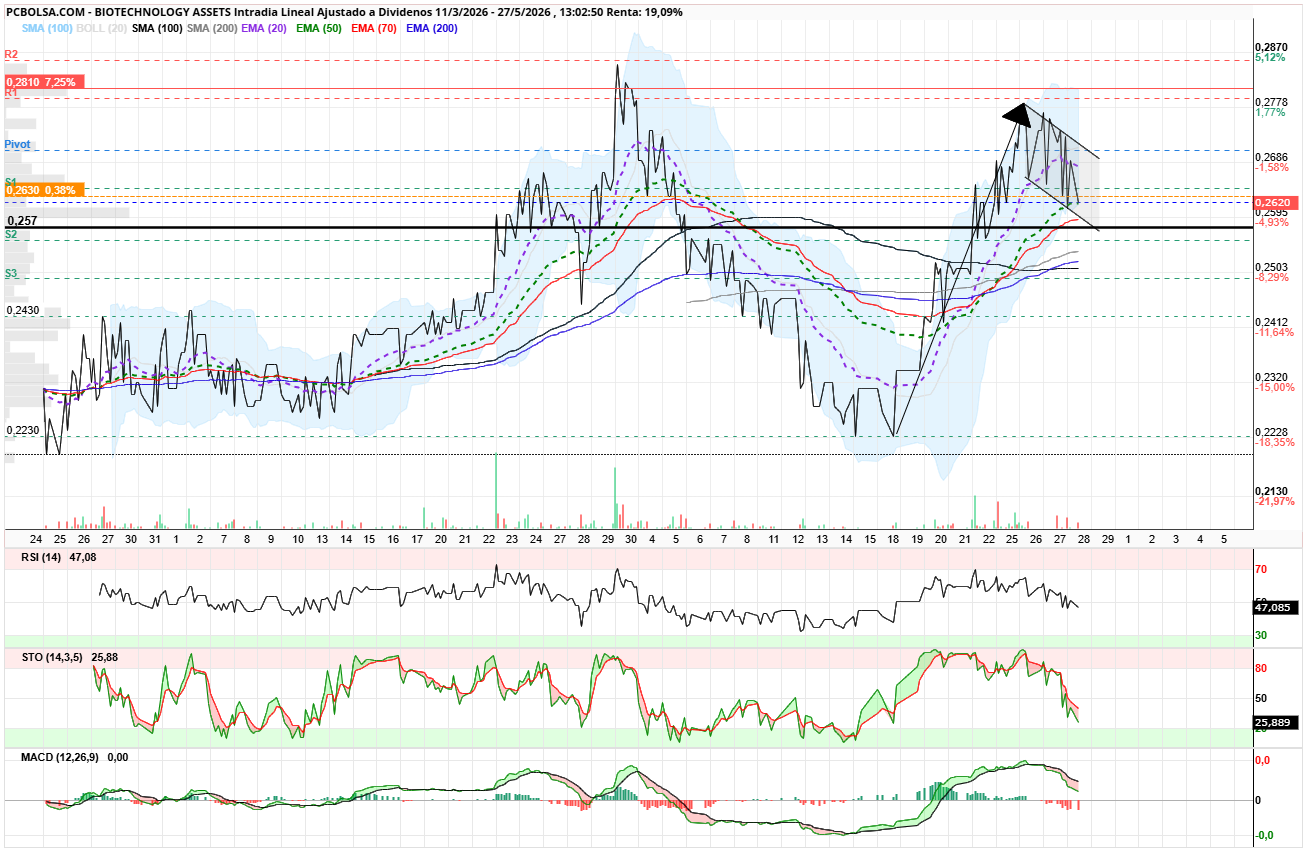The width and height of the screenshot is (1307, 852).
Task: Click the -4,93% axis percentage
Action: pyautogui.click(x=1272, y=222)
